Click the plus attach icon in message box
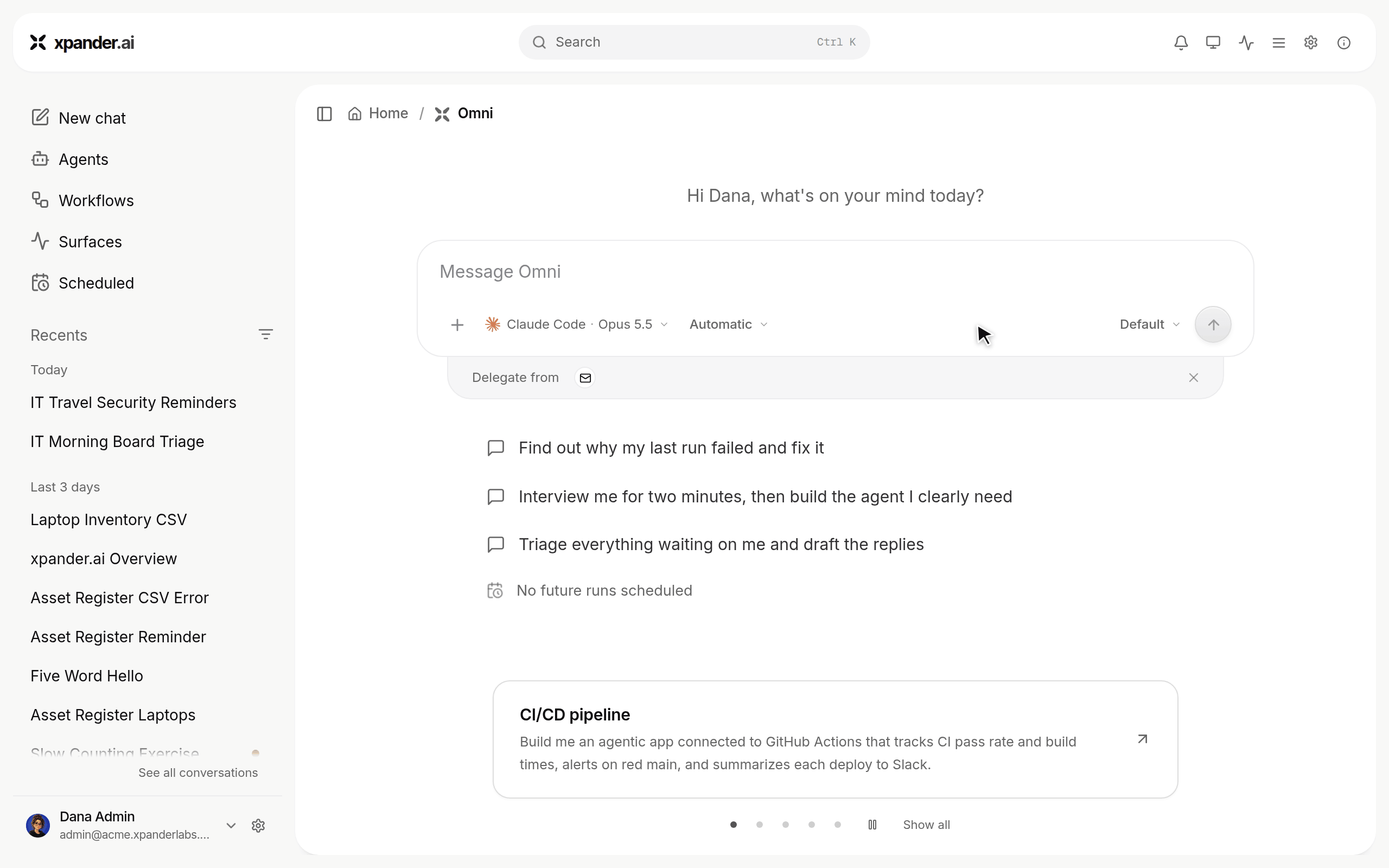 click(457, 325)
